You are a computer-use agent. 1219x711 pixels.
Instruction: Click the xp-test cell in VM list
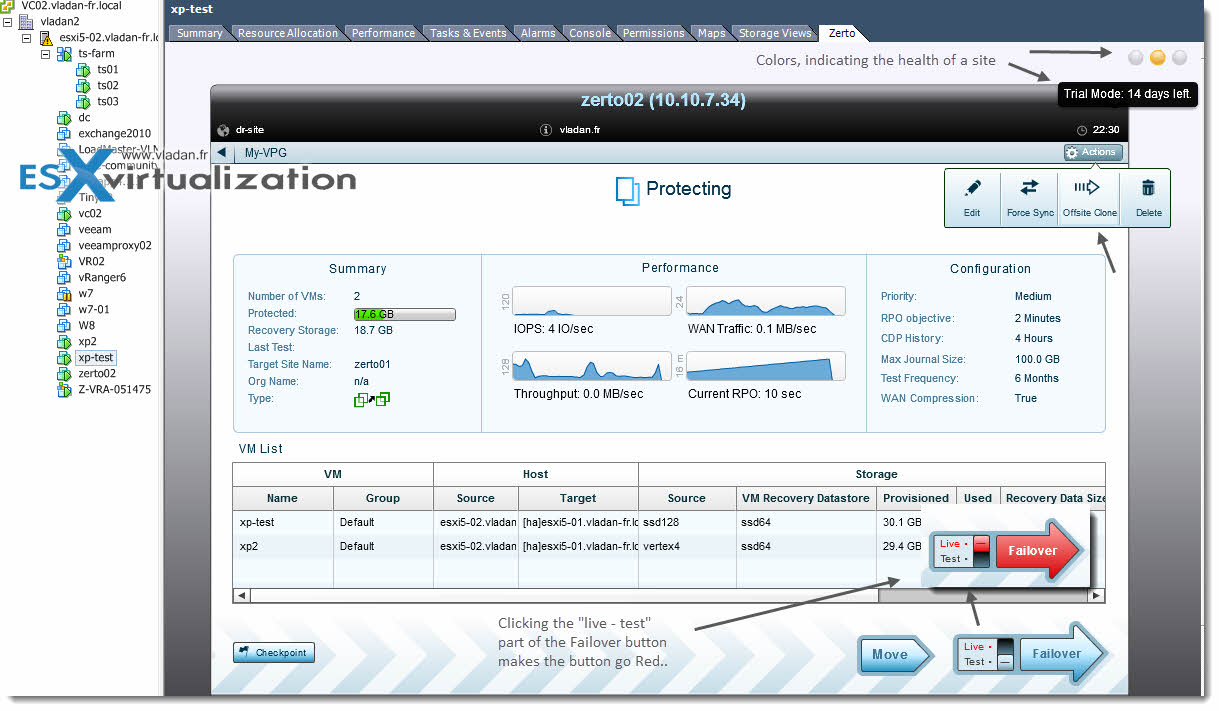tap(283, 522)
